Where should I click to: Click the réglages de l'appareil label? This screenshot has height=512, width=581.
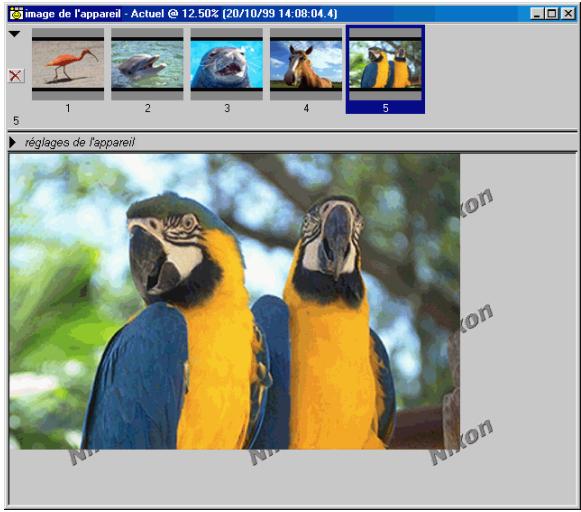[x=80, y=143]
